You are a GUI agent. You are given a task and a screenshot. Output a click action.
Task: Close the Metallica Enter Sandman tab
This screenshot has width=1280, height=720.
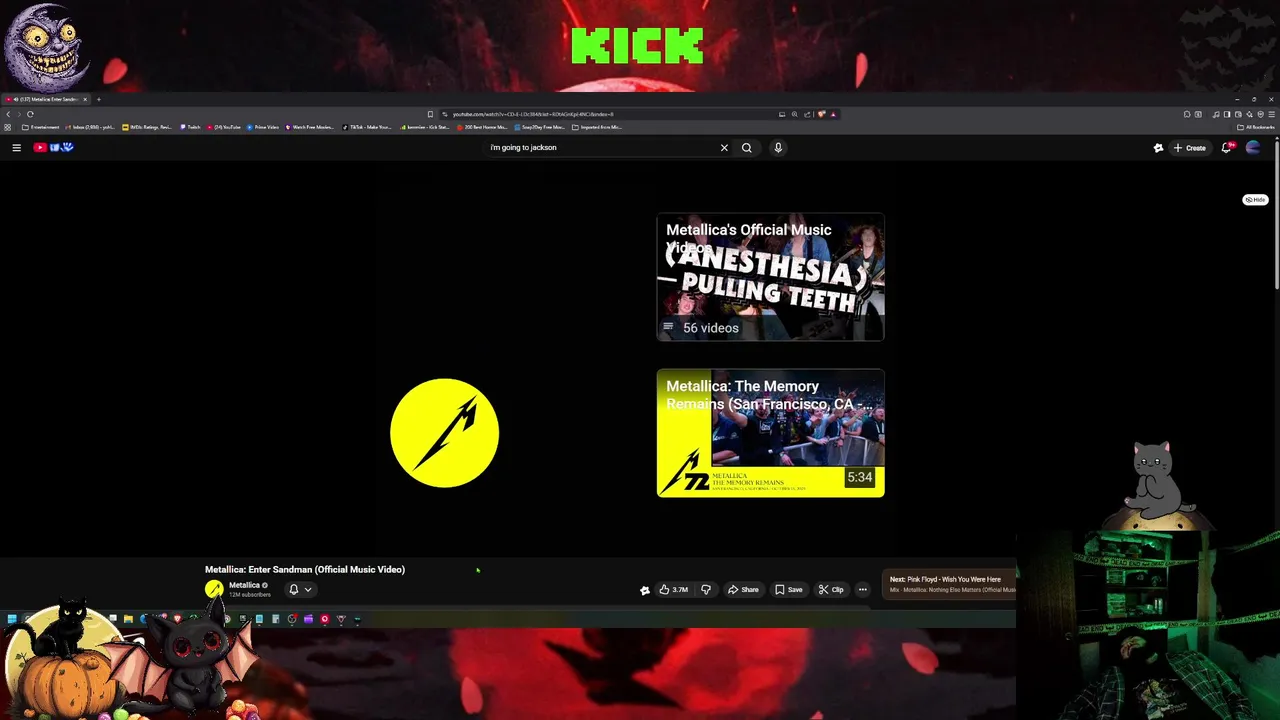[x=85, y=99]
